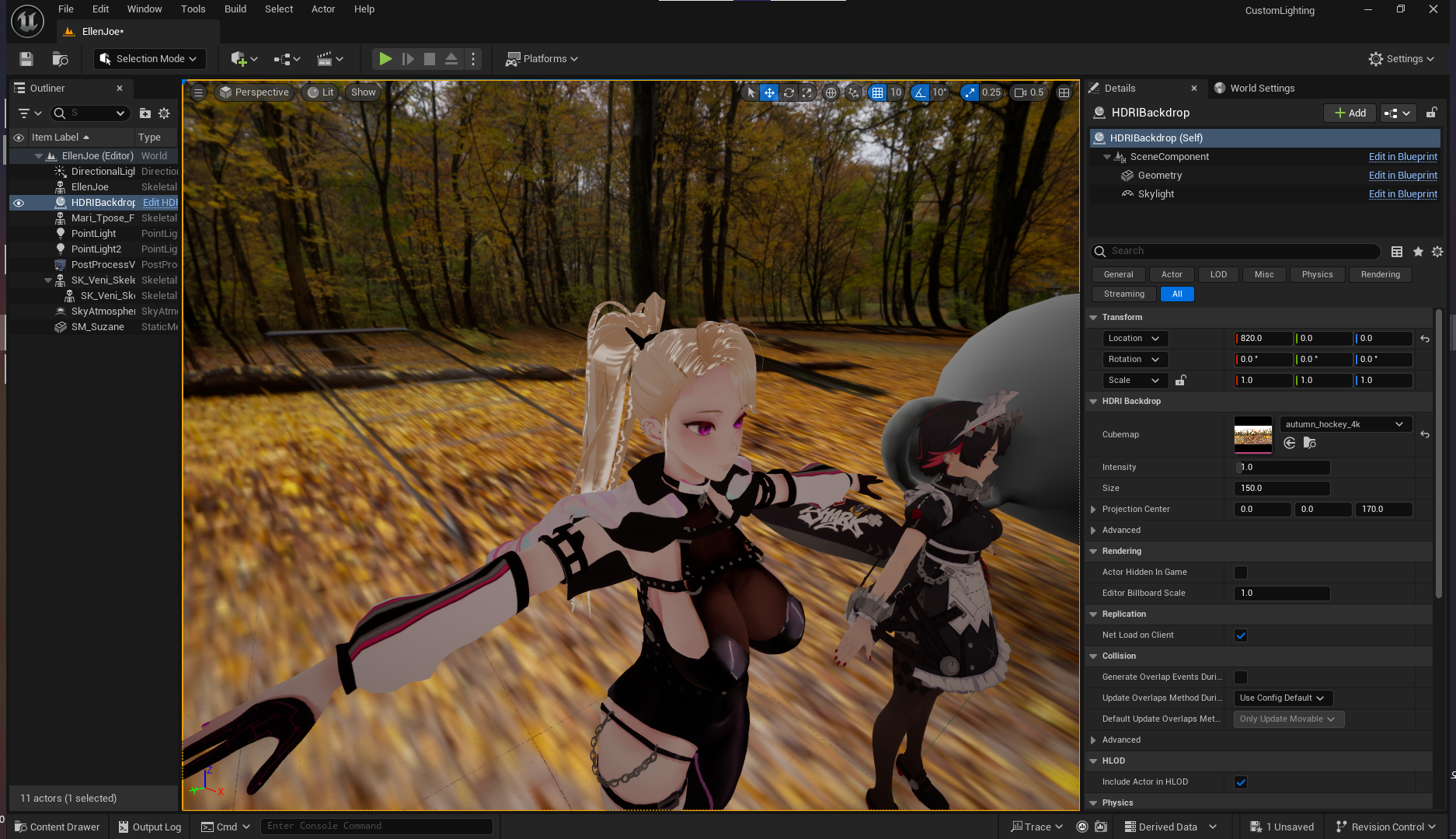The image size is (1456, 839).
Task: Open the quick Add to project cube icon
Action: (x=244, y=59)
